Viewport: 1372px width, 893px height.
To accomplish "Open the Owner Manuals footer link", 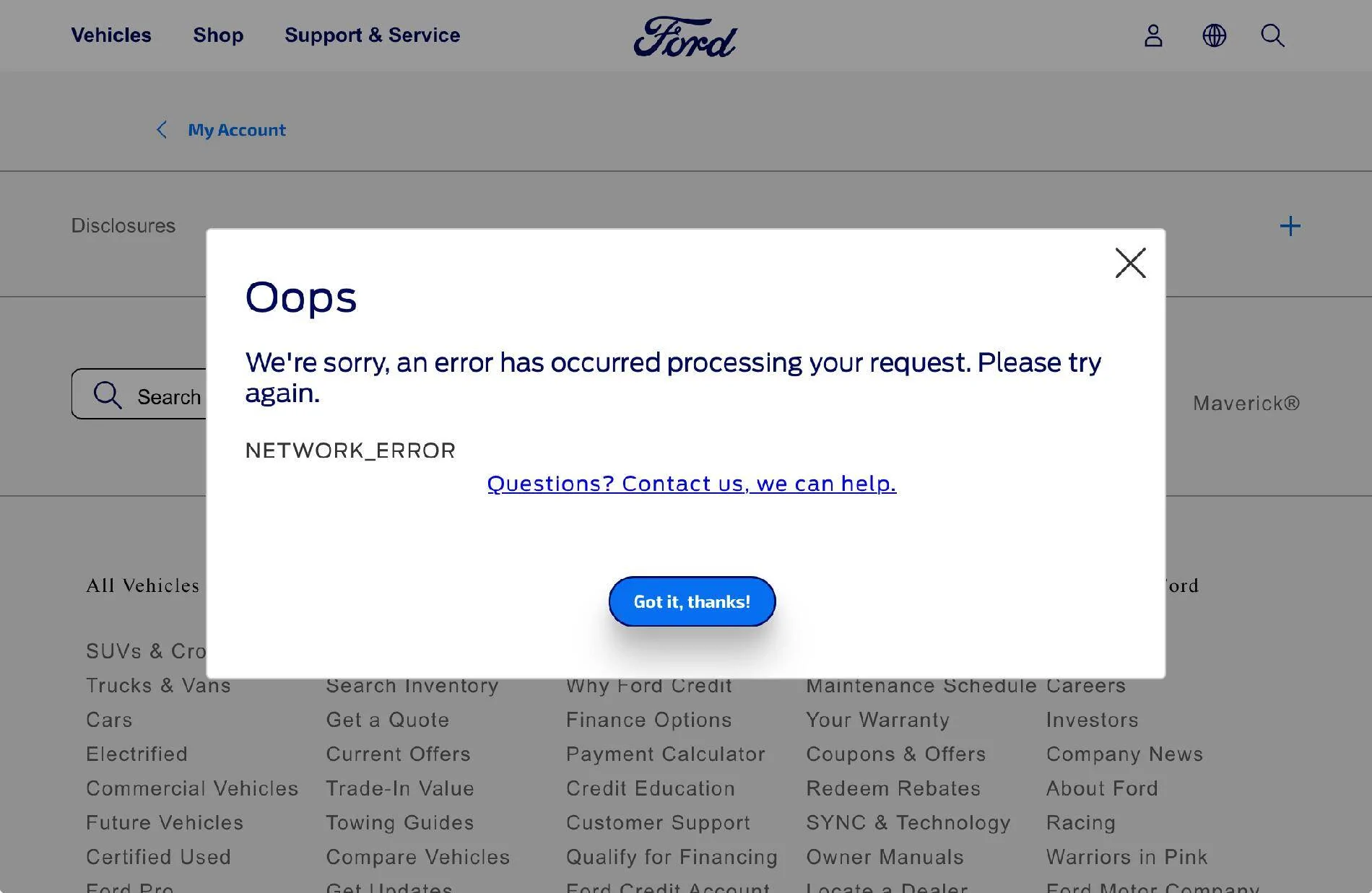I will point(885,857).
